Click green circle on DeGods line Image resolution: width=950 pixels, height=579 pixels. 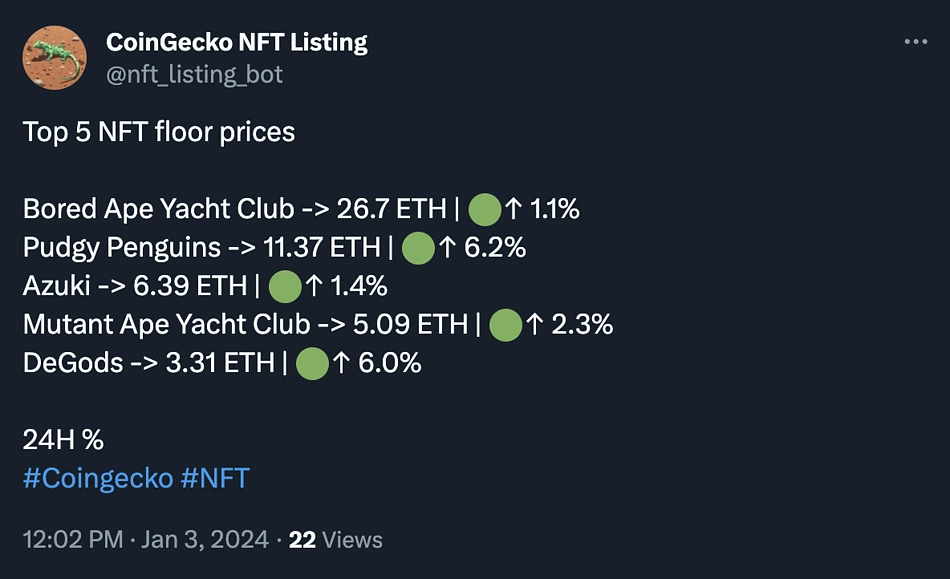pos(312,363)
